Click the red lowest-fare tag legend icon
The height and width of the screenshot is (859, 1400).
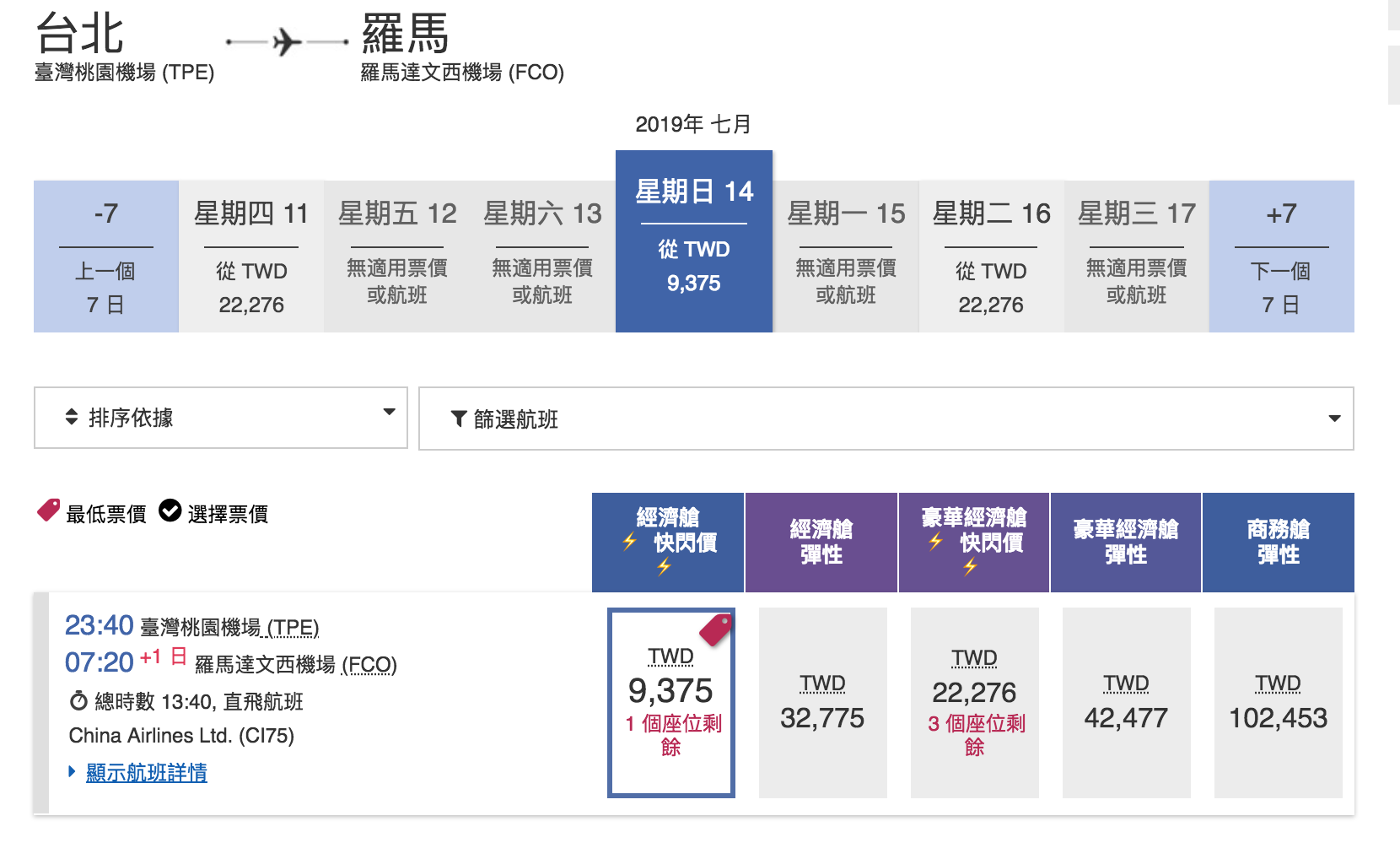48,511
